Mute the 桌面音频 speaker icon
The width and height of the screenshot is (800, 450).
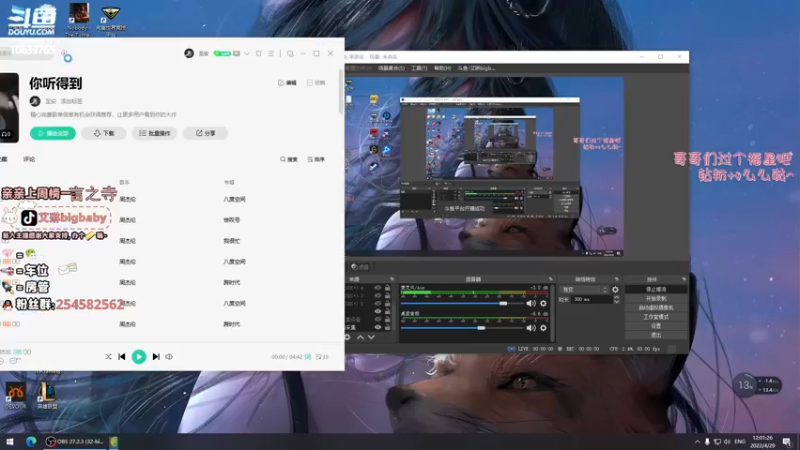tap(531, 328)
